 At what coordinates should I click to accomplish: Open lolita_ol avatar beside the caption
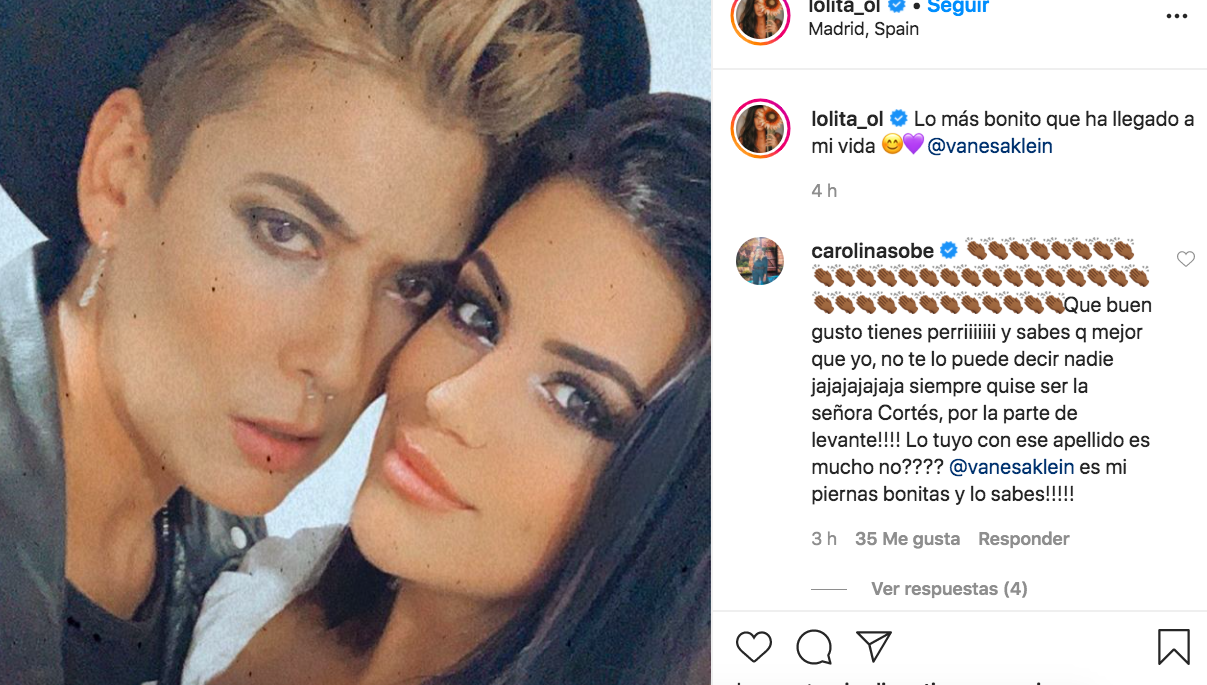point(761,129)
